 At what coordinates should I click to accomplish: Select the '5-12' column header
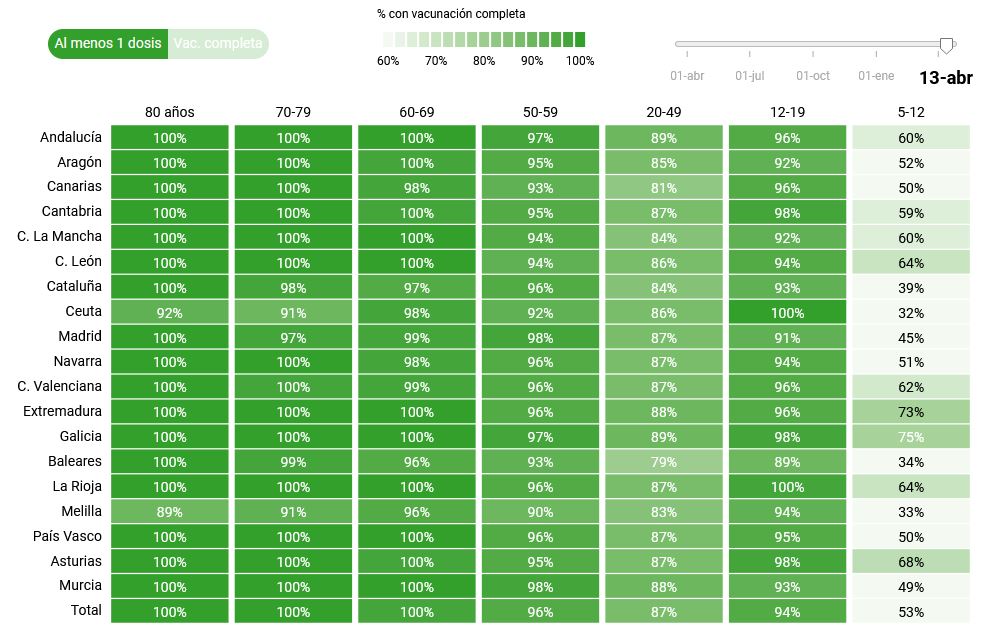click(911, 112)
